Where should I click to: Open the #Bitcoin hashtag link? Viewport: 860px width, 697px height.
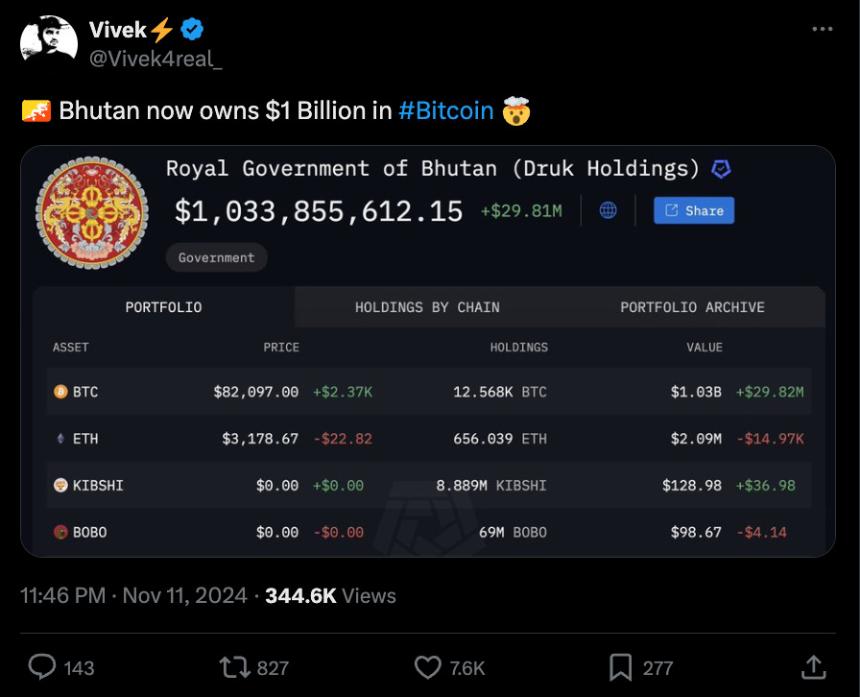[446, 110]
